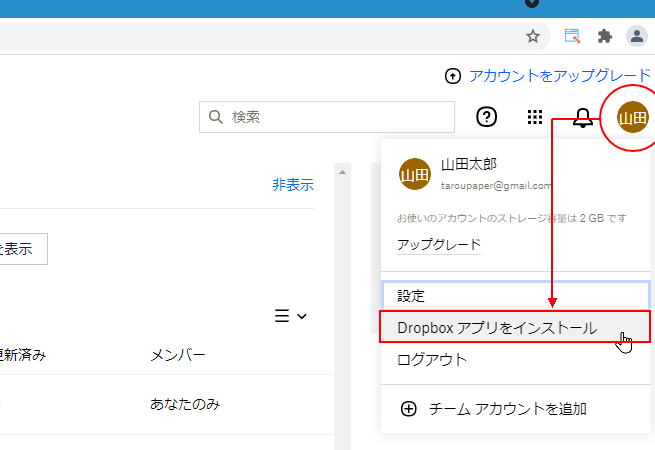
Task: Open the list view options dropdown
Action: (x=291, y=316)
